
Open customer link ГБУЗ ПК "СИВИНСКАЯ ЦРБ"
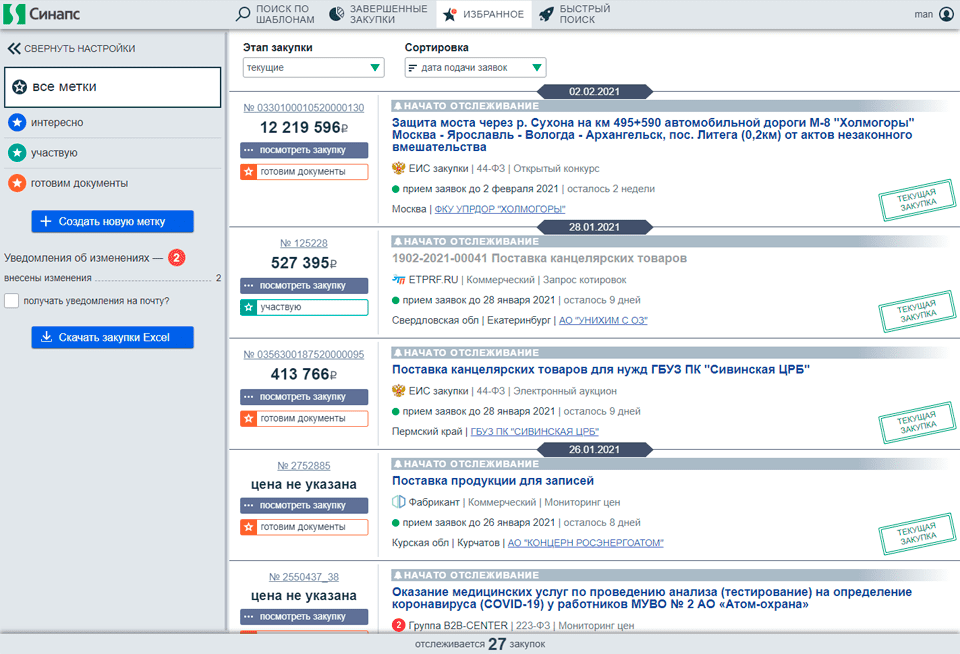tap(534, 431)
